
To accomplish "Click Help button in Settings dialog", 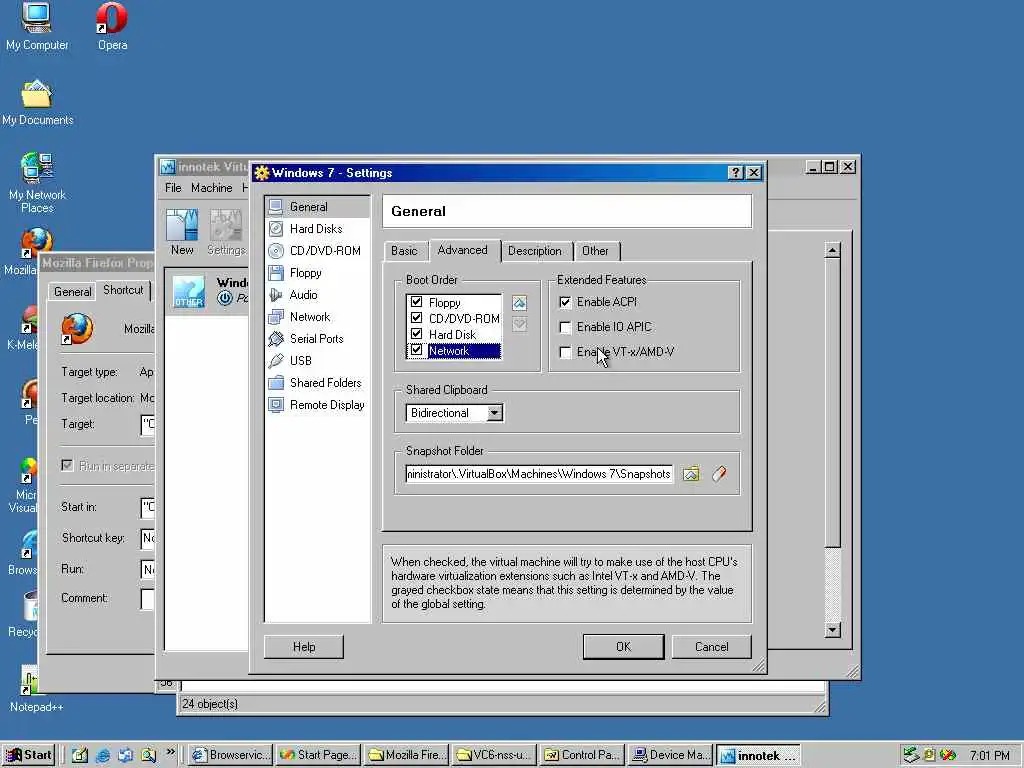I will click(304, 647).
